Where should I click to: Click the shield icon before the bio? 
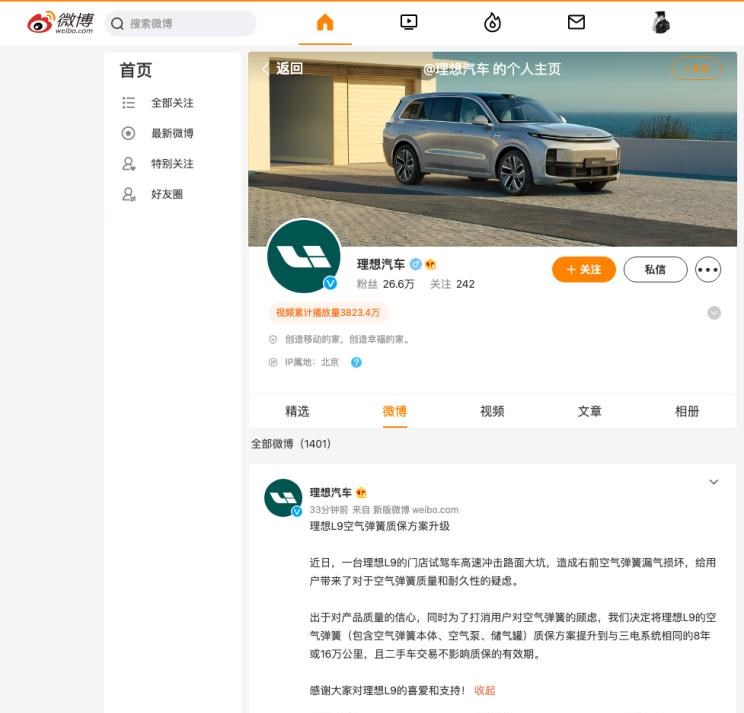(x=273, y=340)
